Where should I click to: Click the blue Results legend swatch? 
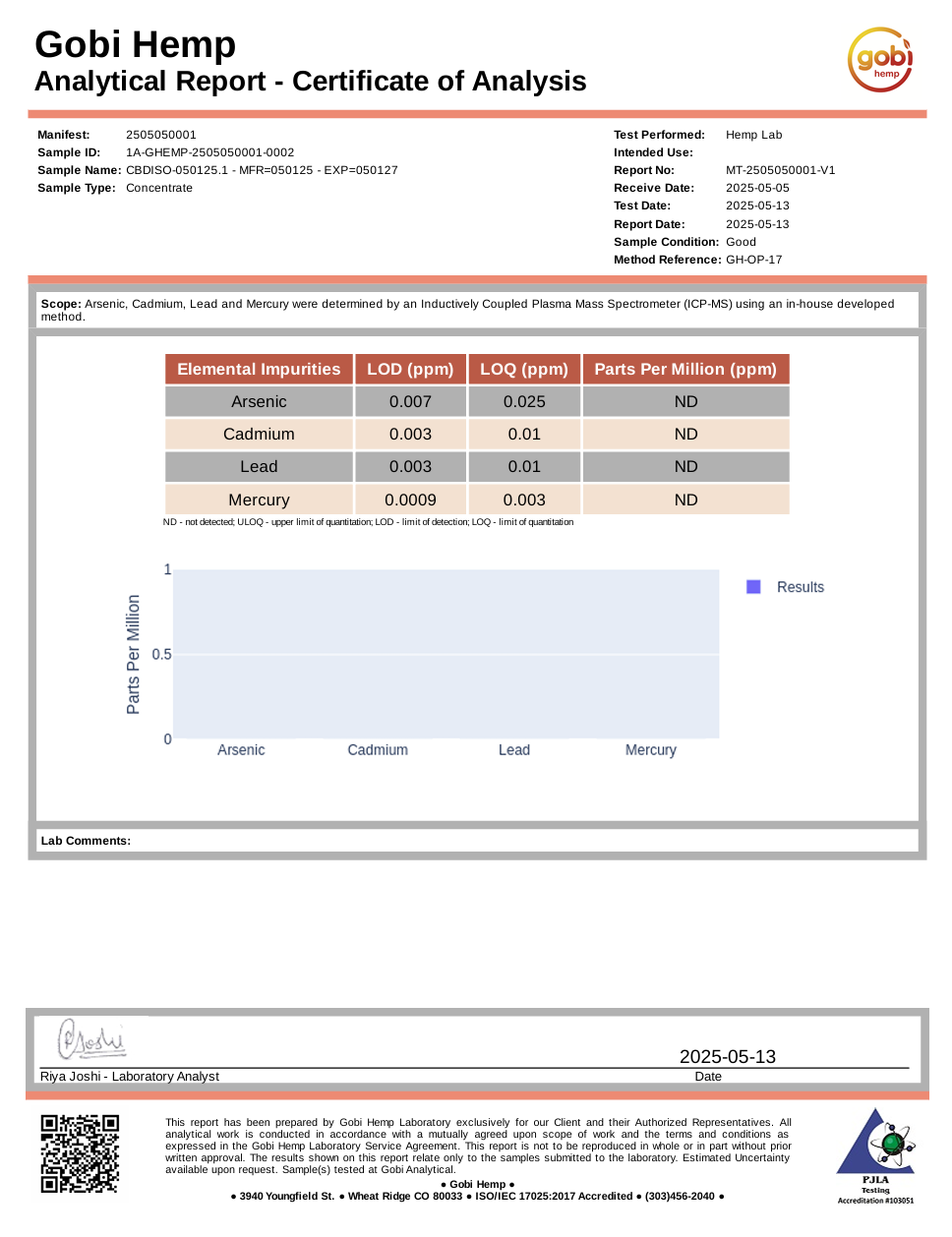click(753, 587)
